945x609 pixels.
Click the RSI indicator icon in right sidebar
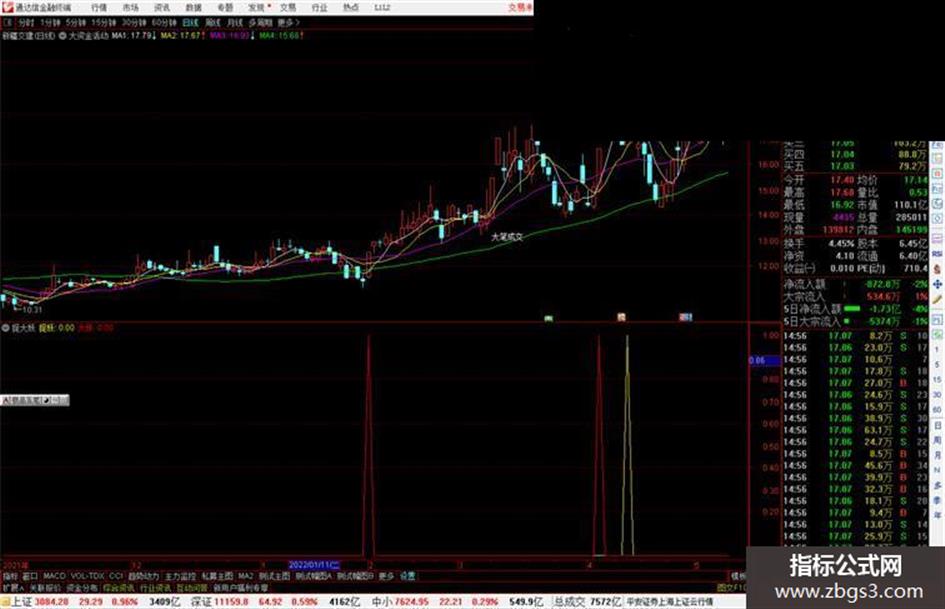click(x=937, y=254)
